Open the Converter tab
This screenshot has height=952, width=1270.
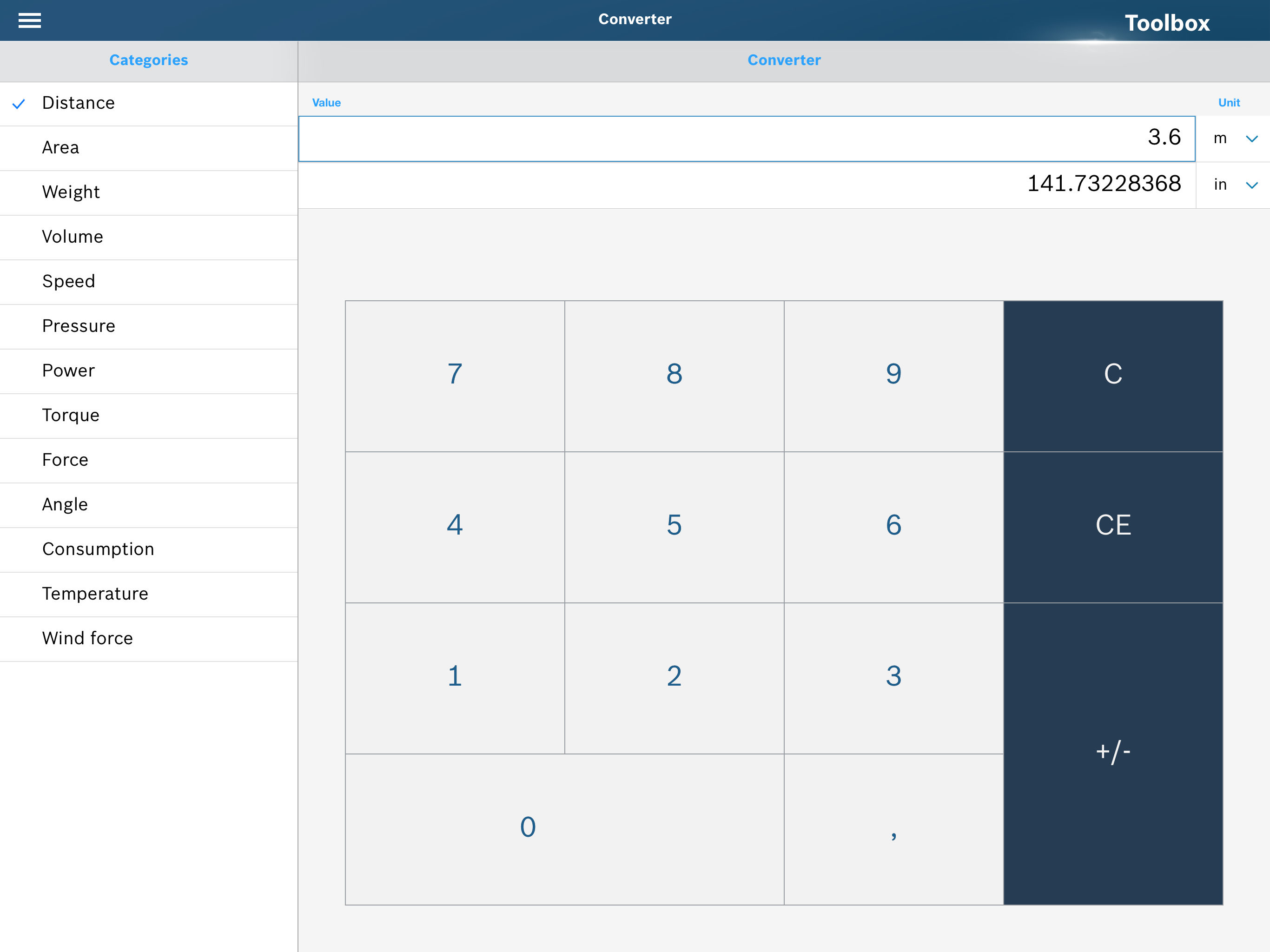pos(784,59)
